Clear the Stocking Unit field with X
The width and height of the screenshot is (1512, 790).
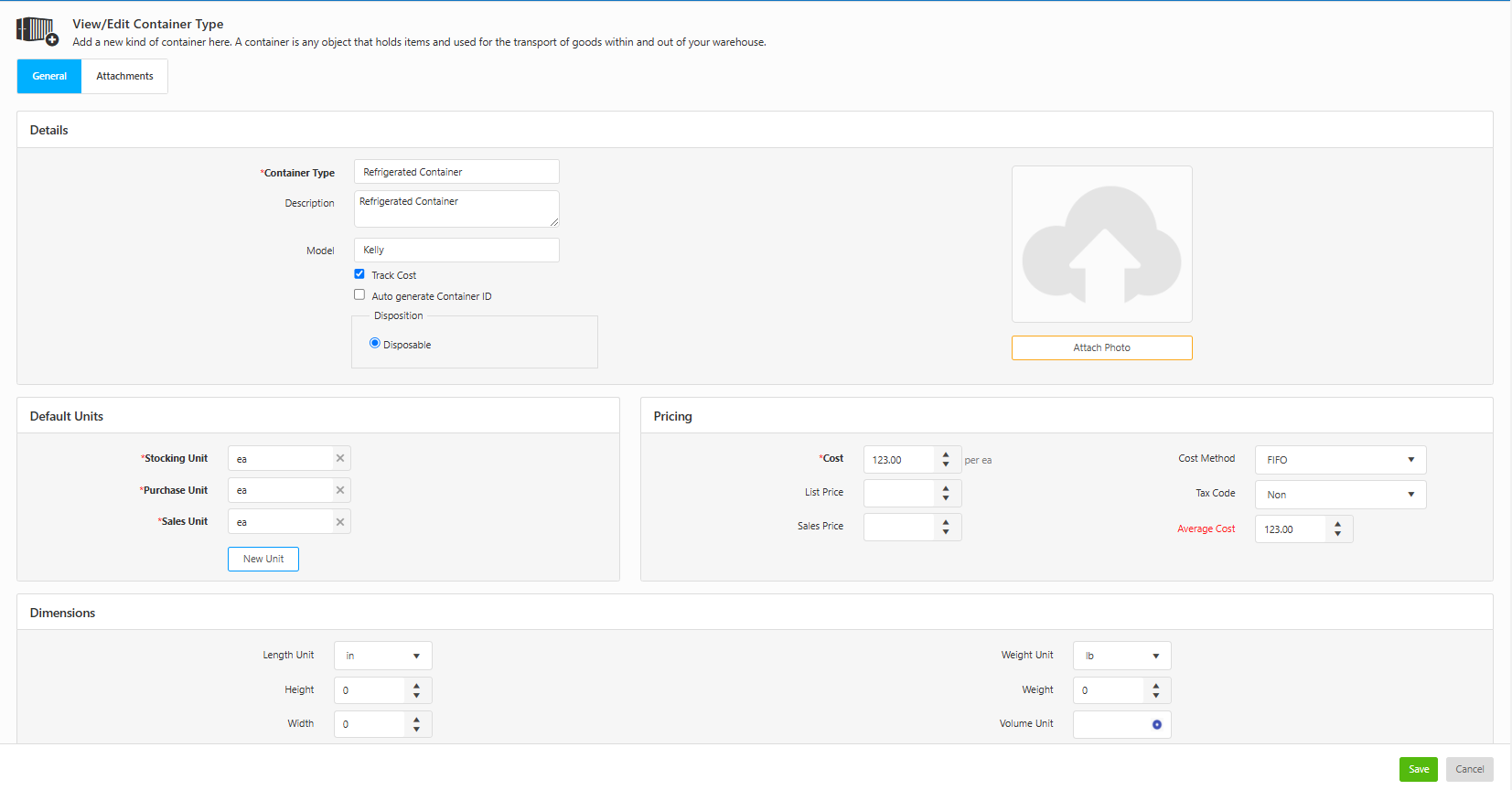(x=340, y=459)
